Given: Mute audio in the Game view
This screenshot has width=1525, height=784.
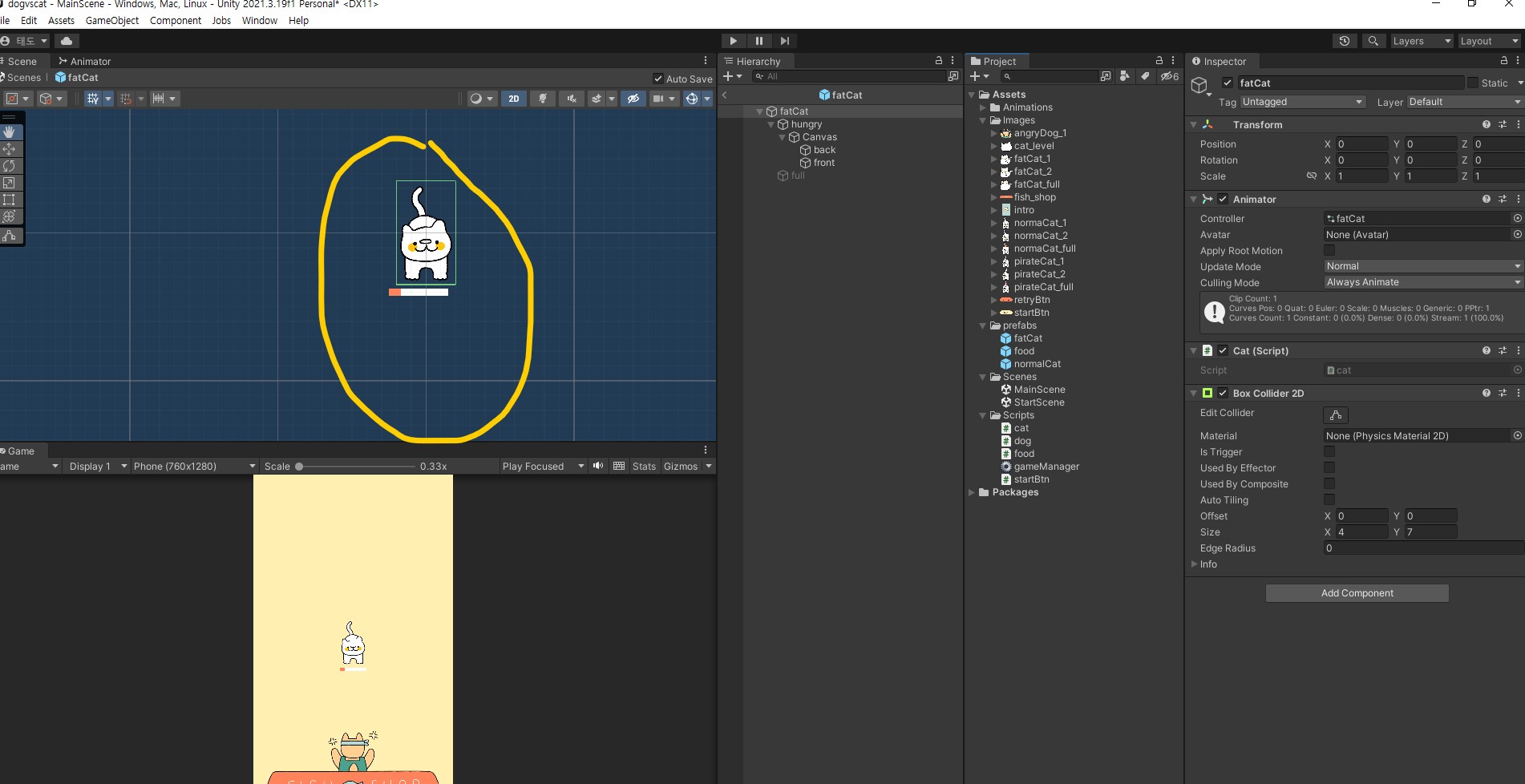Looking at the screenshot, I should tap(598, 466).
